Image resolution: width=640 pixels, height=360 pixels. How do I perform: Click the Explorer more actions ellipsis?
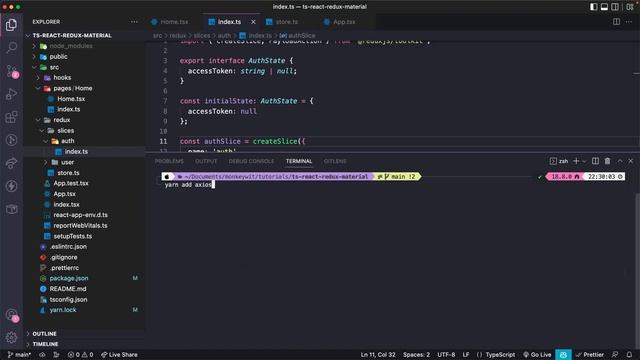(134, 22)
